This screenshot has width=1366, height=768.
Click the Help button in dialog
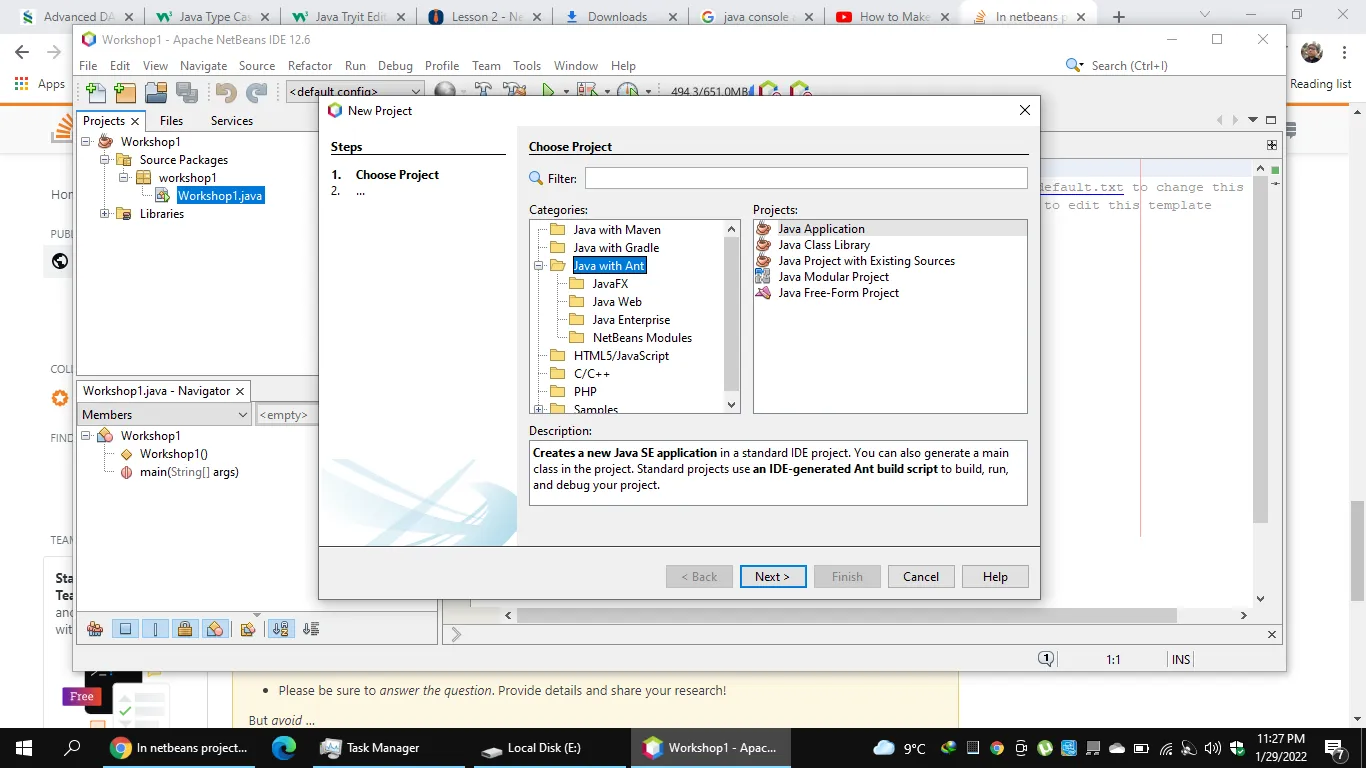point(995,577)
